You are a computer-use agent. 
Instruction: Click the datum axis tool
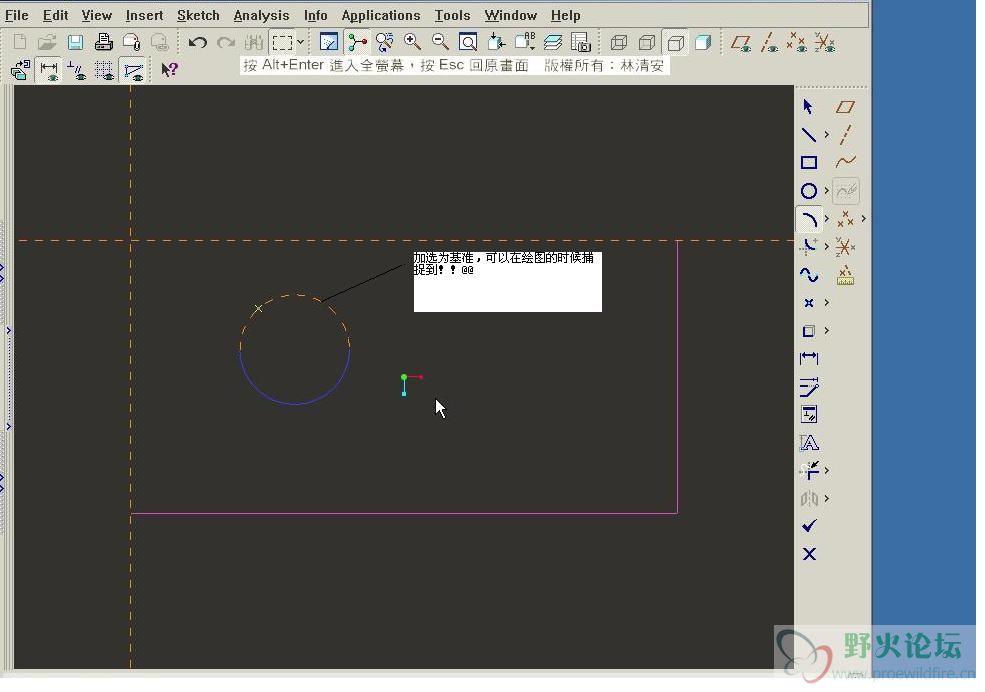(x=846, y=134)
